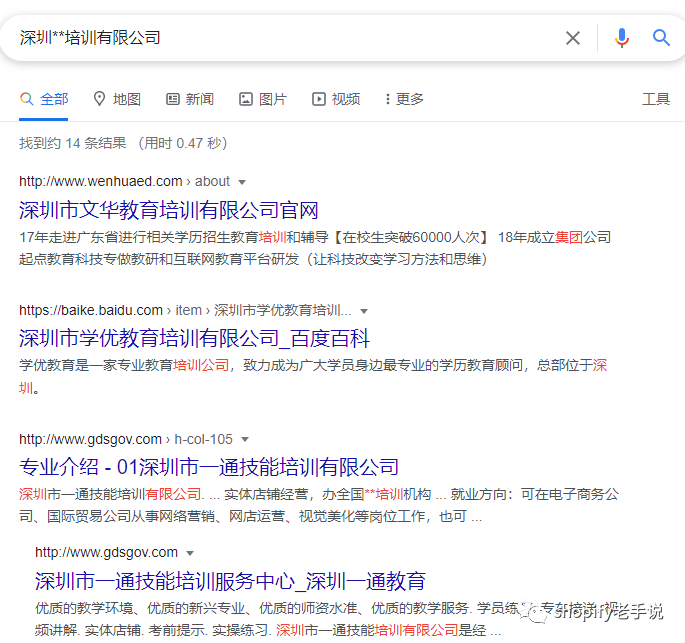
Task: Click the three-dot icon beside 更多
Action: point(387,99)
